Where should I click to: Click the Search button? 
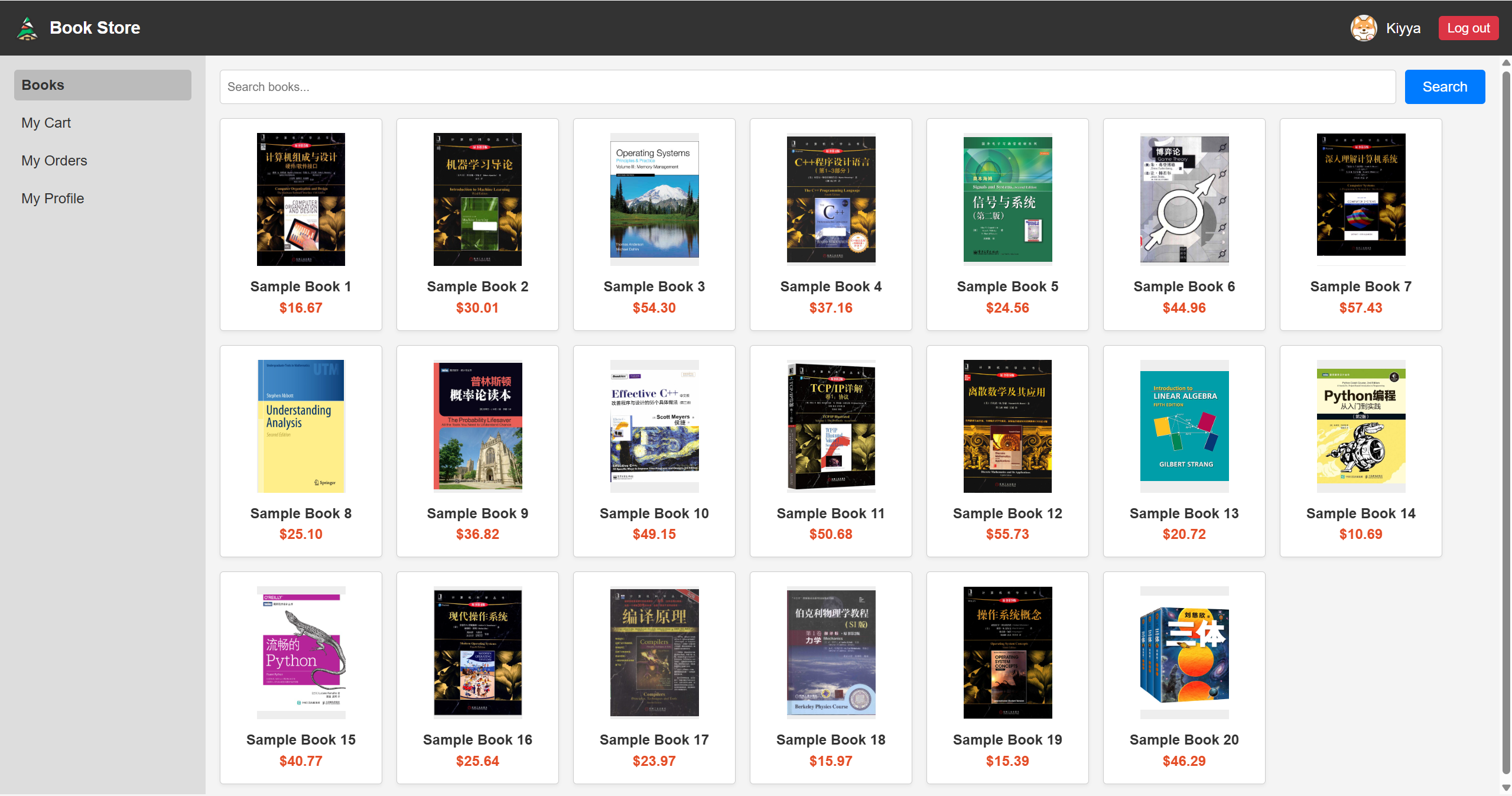pos(1444,86)
